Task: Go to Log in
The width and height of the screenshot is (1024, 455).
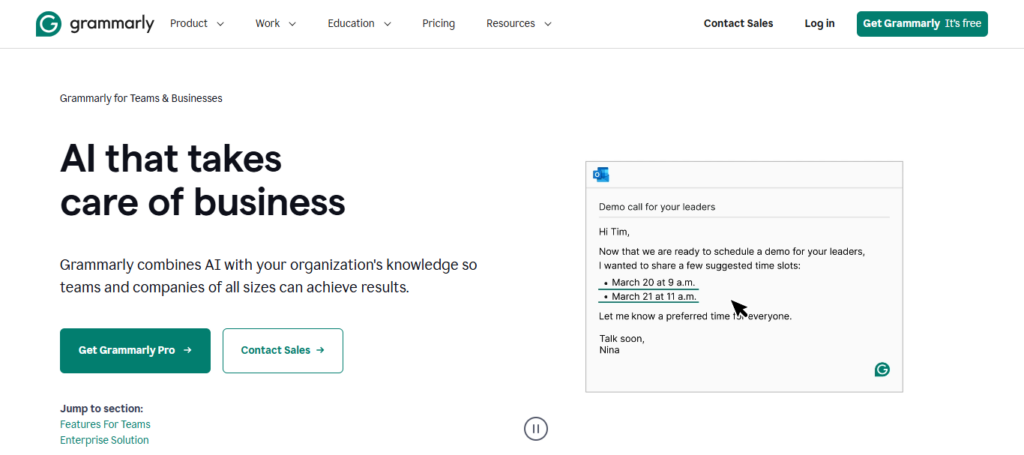Action: tap(820, 24)
